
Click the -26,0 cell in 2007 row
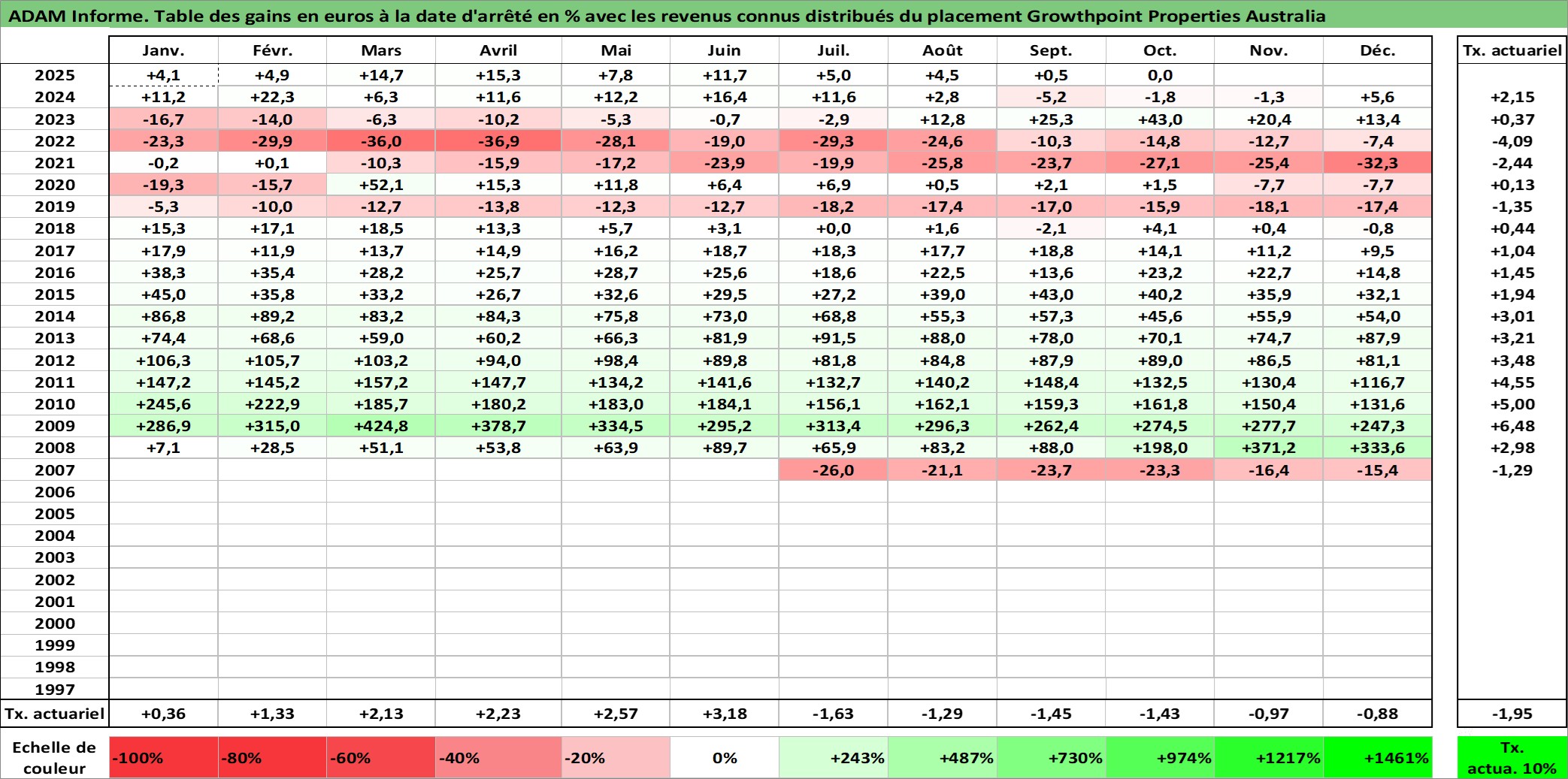834,470
